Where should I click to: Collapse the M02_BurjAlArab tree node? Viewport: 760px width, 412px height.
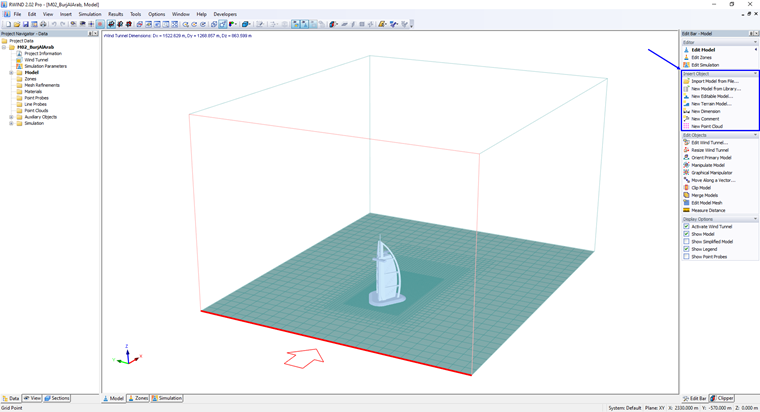point(4,48)
